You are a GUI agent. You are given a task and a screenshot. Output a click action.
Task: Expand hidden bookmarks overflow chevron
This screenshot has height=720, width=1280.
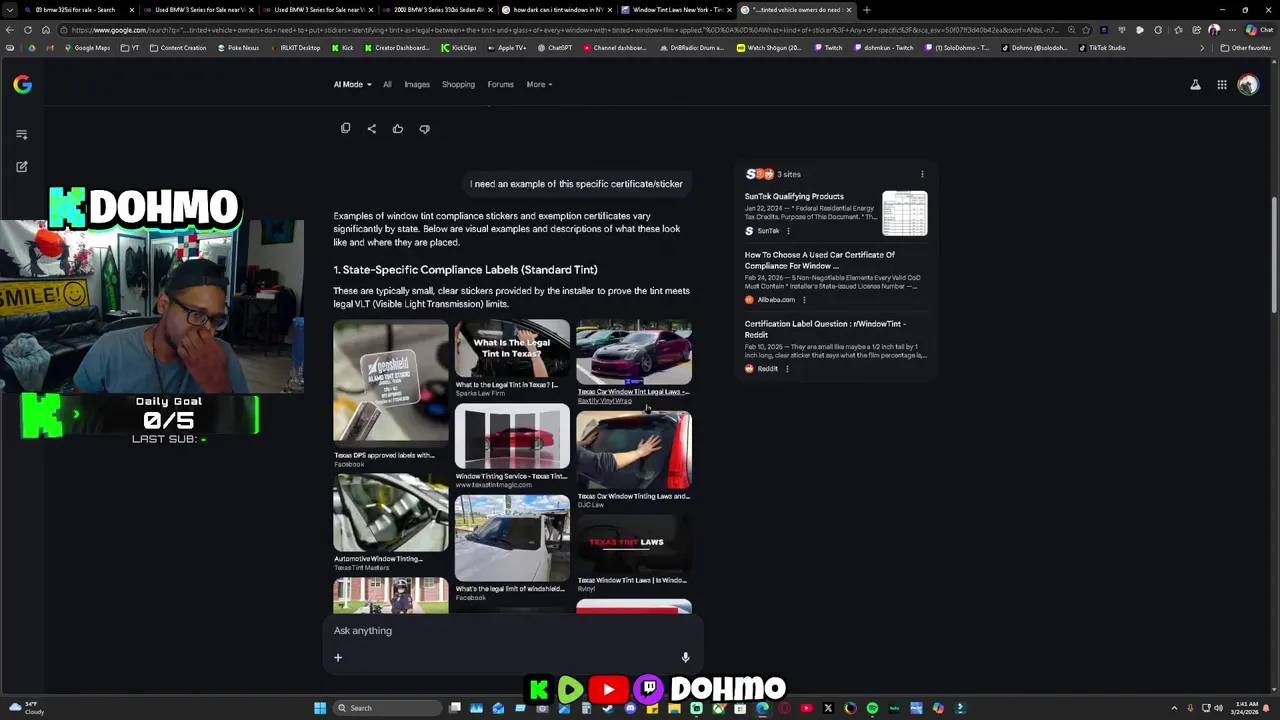(x=1202, y=48)
